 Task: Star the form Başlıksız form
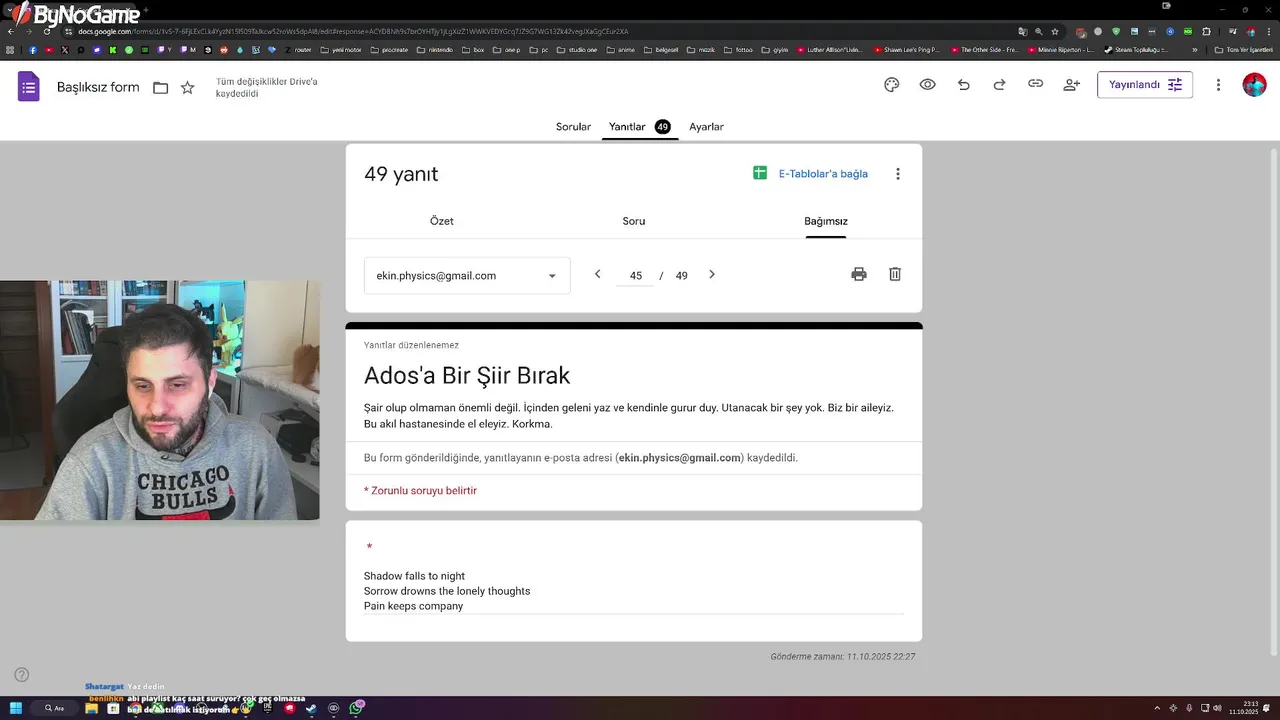(187, 88)
